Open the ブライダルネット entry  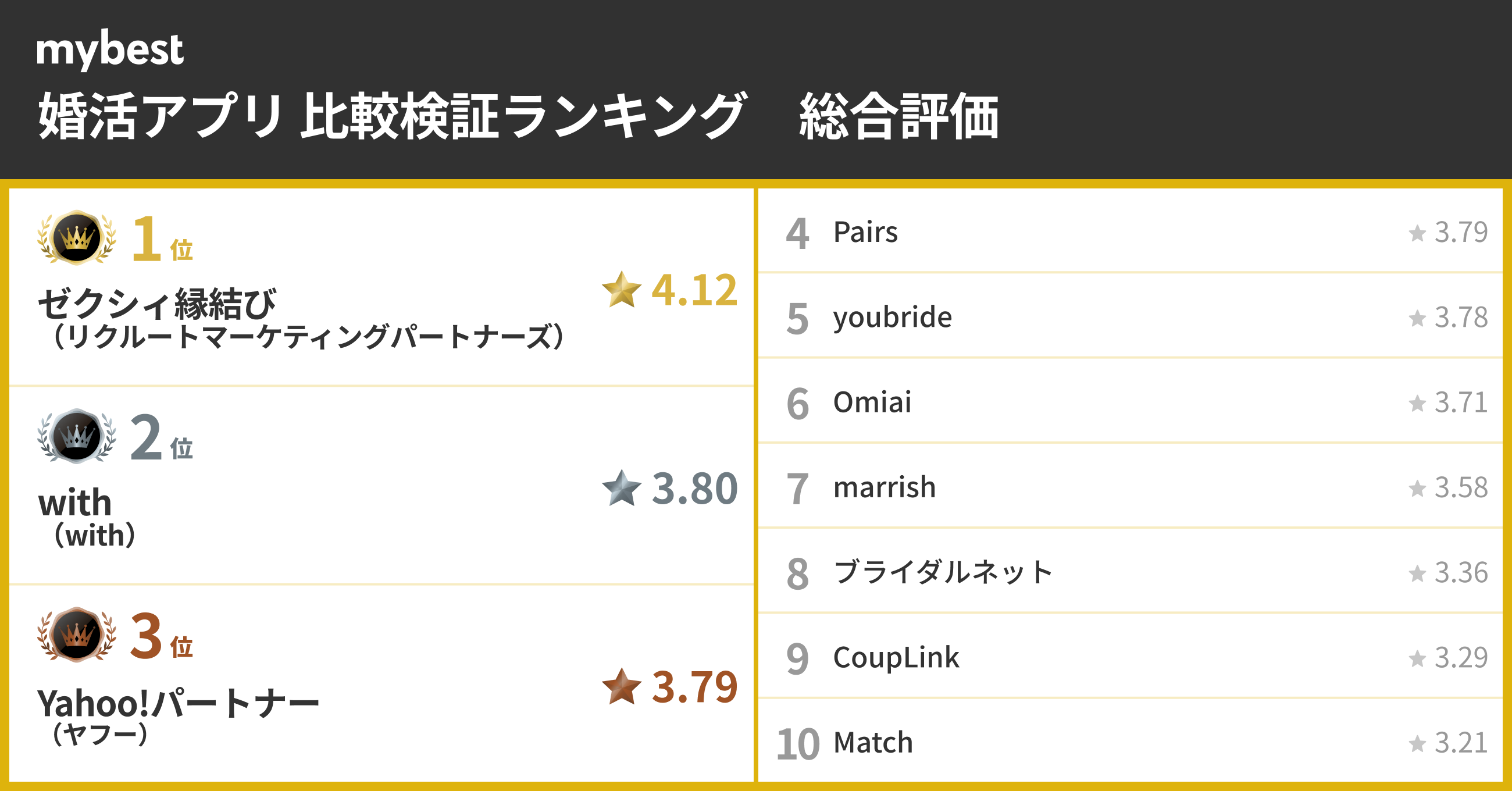tap(943, 572)
